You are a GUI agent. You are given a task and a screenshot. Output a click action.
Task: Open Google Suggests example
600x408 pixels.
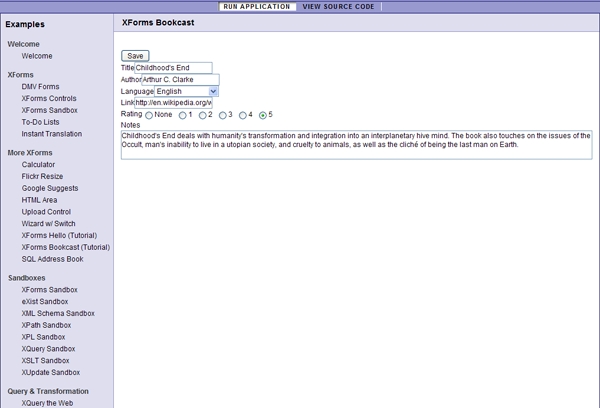50,188
